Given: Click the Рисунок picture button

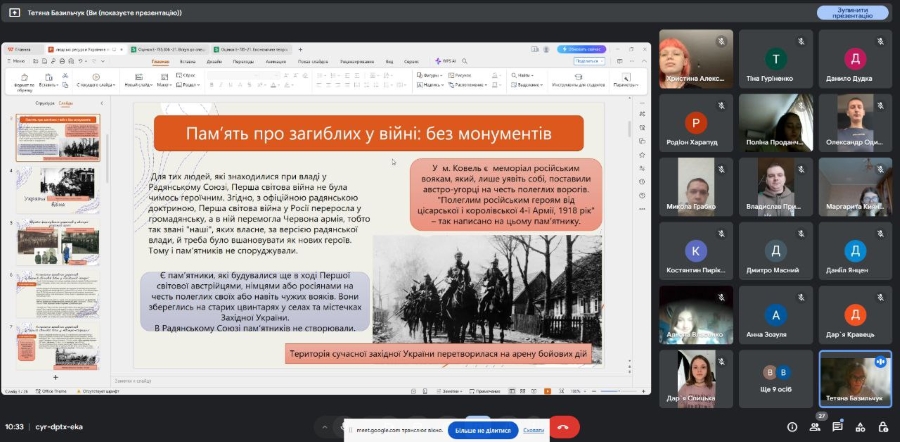Looking at the screenshot, I should point(460,75).
